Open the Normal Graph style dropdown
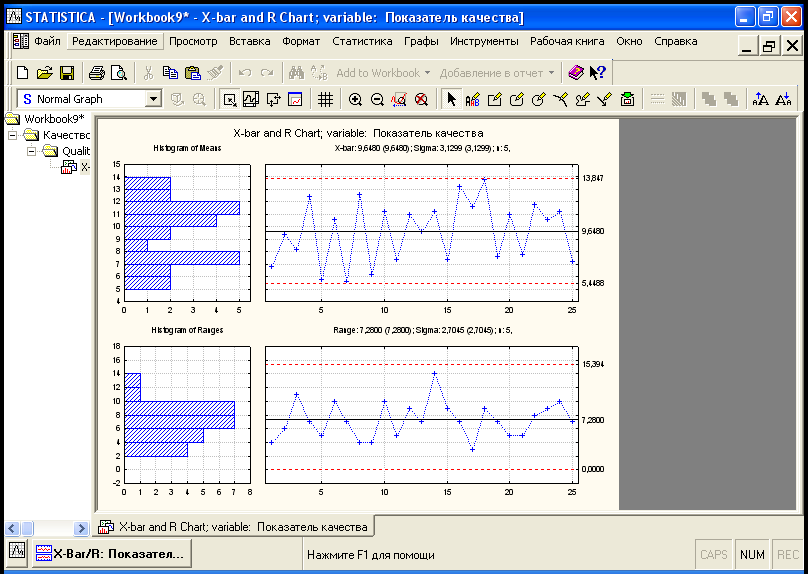The width and height of the screenshot is (808, 574). pyautogui.click(x=153, y=99)
